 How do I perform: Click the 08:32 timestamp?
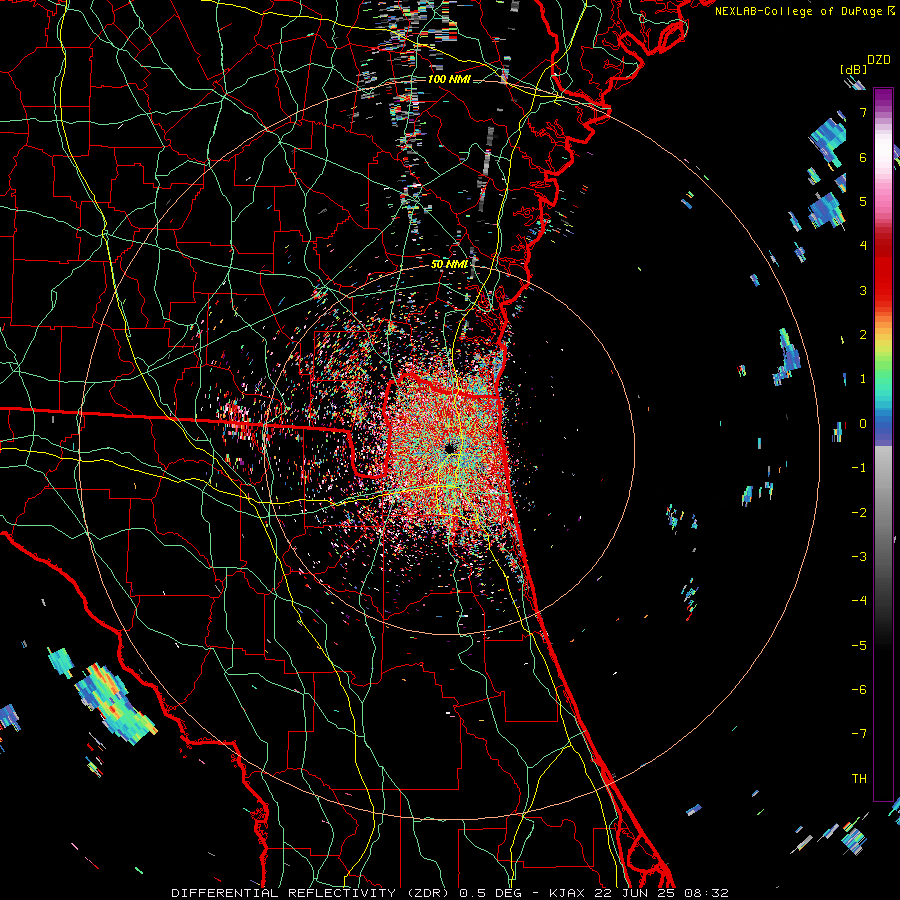706,893
